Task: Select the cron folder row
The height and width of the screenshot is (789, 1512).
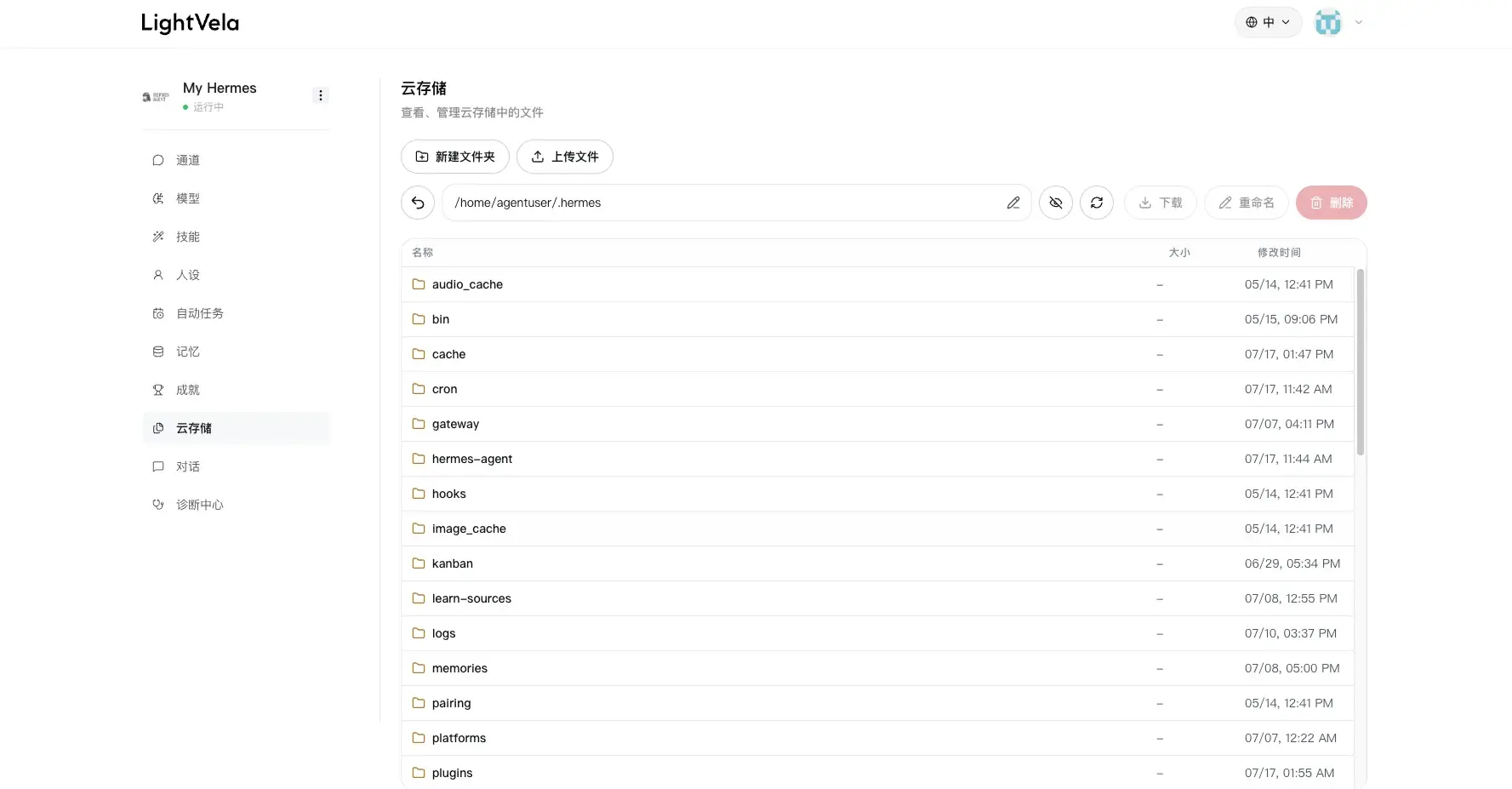Action: pos(877,389)
